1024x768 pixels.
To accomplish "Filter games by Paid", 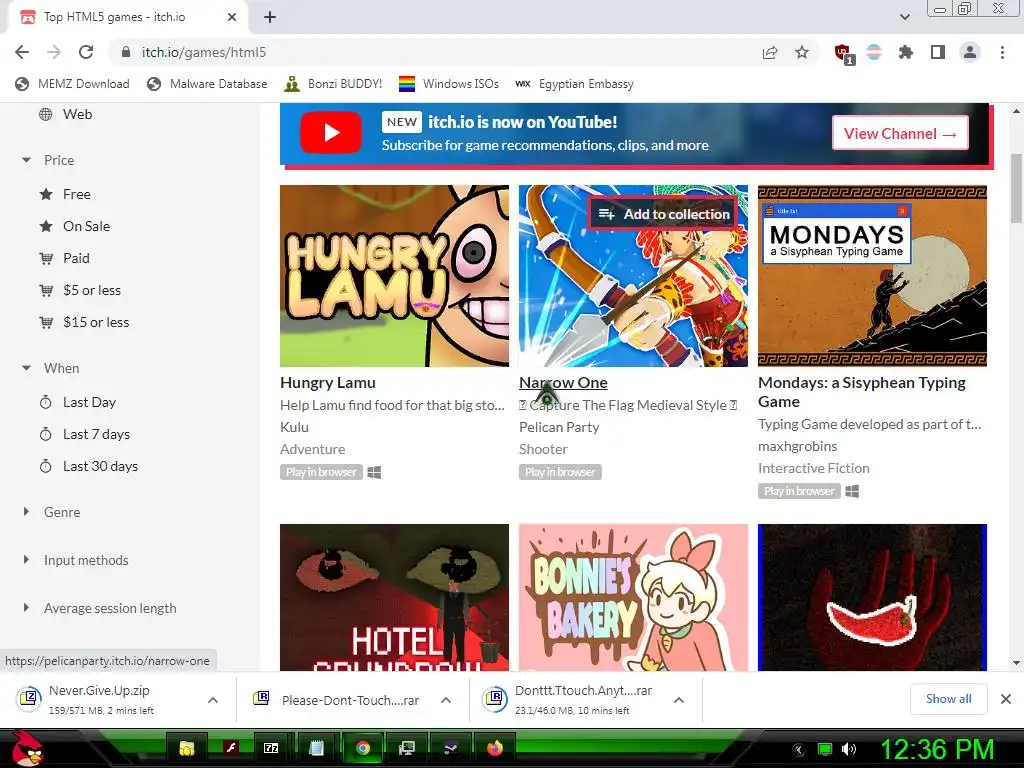I will point(64,258).
